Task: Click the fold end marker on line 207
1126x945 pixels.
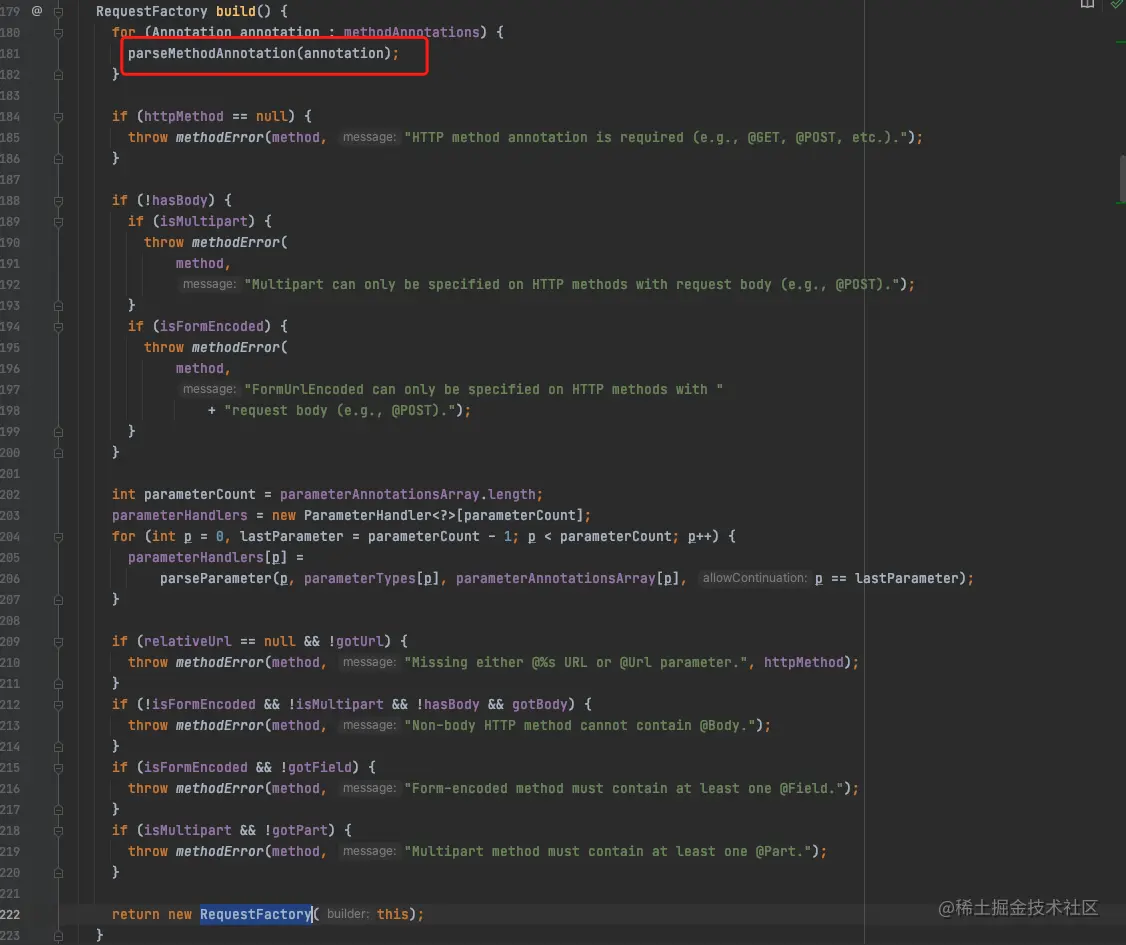Action: click(58, 600)
